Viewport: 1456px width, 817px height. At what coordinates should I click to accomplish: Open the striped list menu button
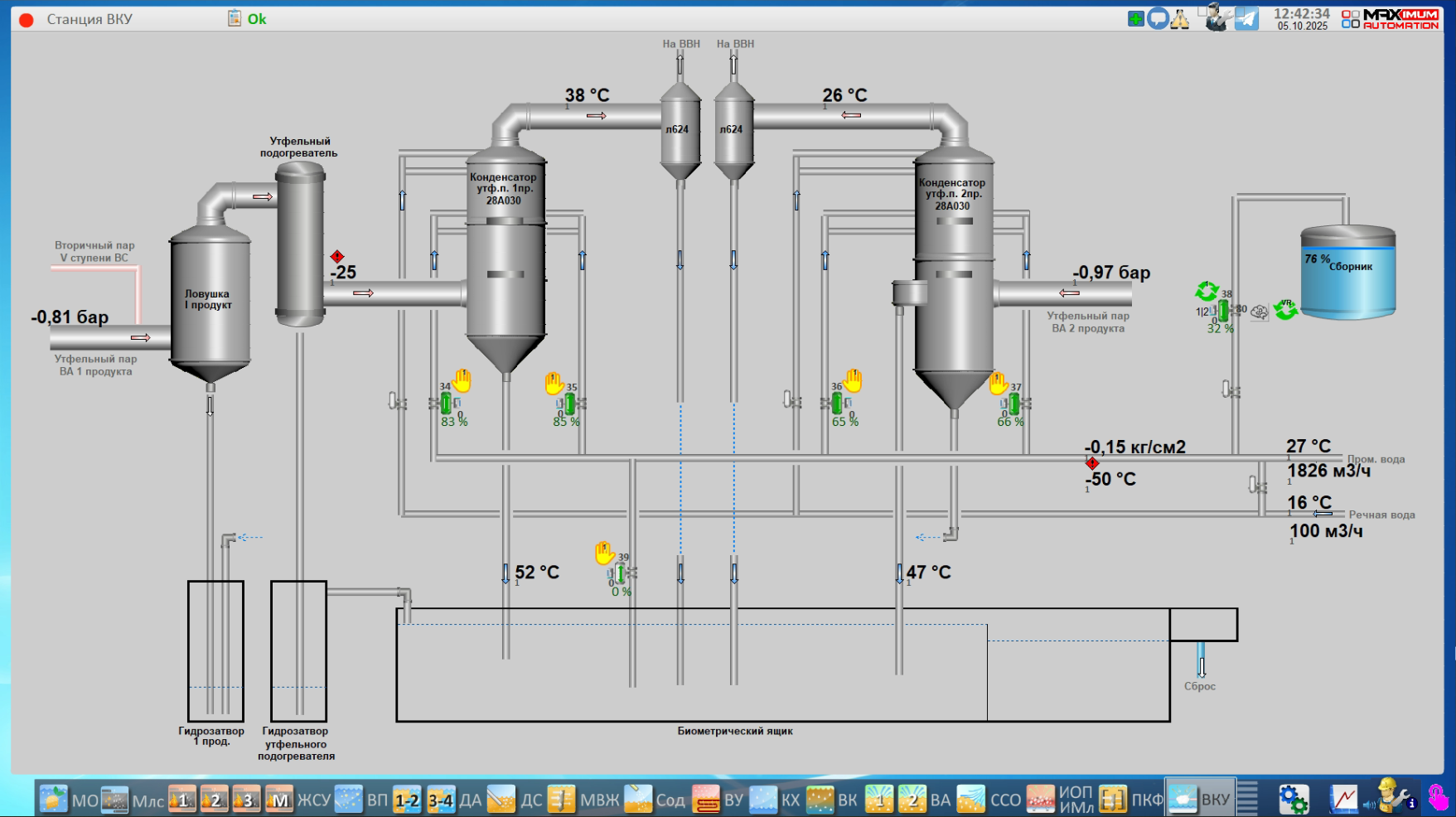[1248, 799]
